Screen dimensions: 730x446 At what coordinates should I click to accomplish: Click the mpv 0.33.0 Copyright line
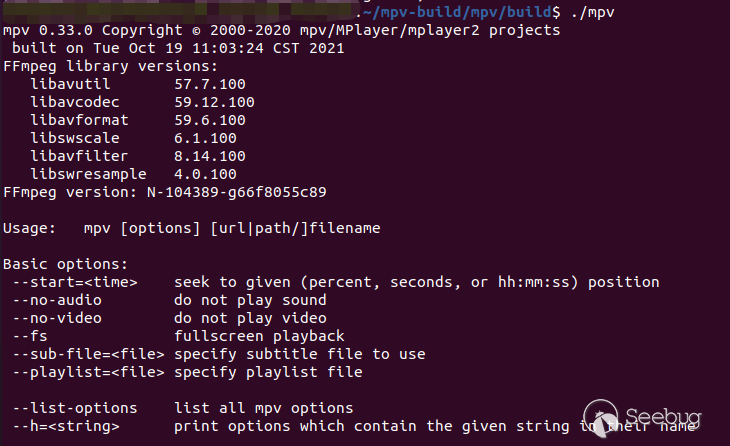click(281, 30)
